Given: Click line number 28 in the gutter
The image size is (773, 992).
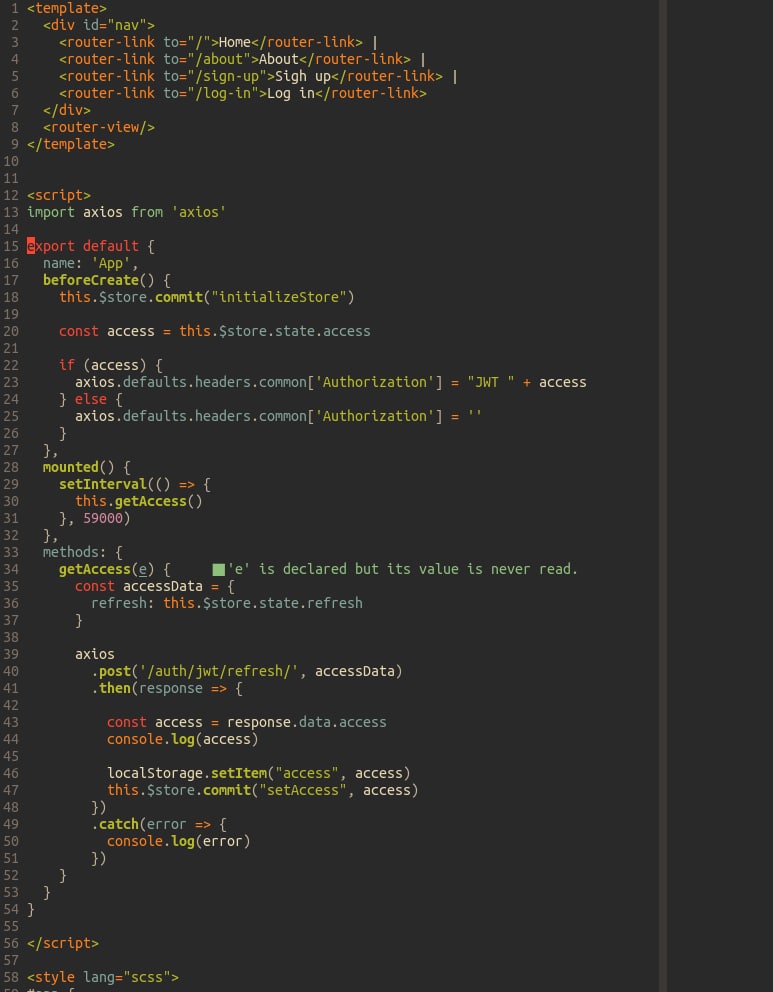Looking at the screenshot, I should [11, 468].
